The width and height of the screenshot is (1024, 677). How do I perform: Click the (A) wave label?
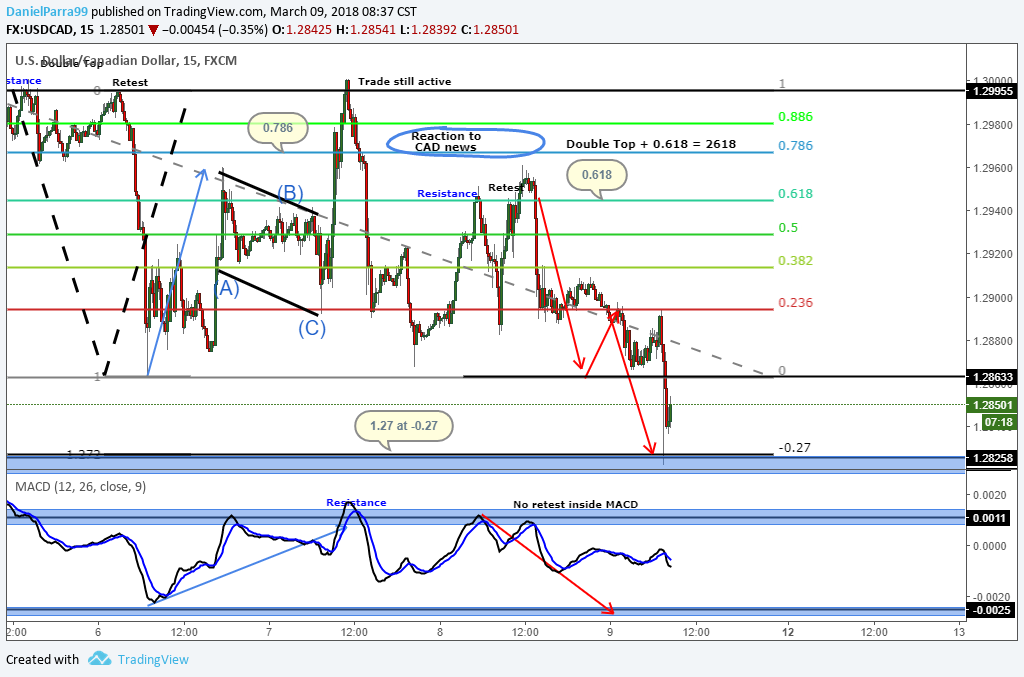tap(227, 288)
